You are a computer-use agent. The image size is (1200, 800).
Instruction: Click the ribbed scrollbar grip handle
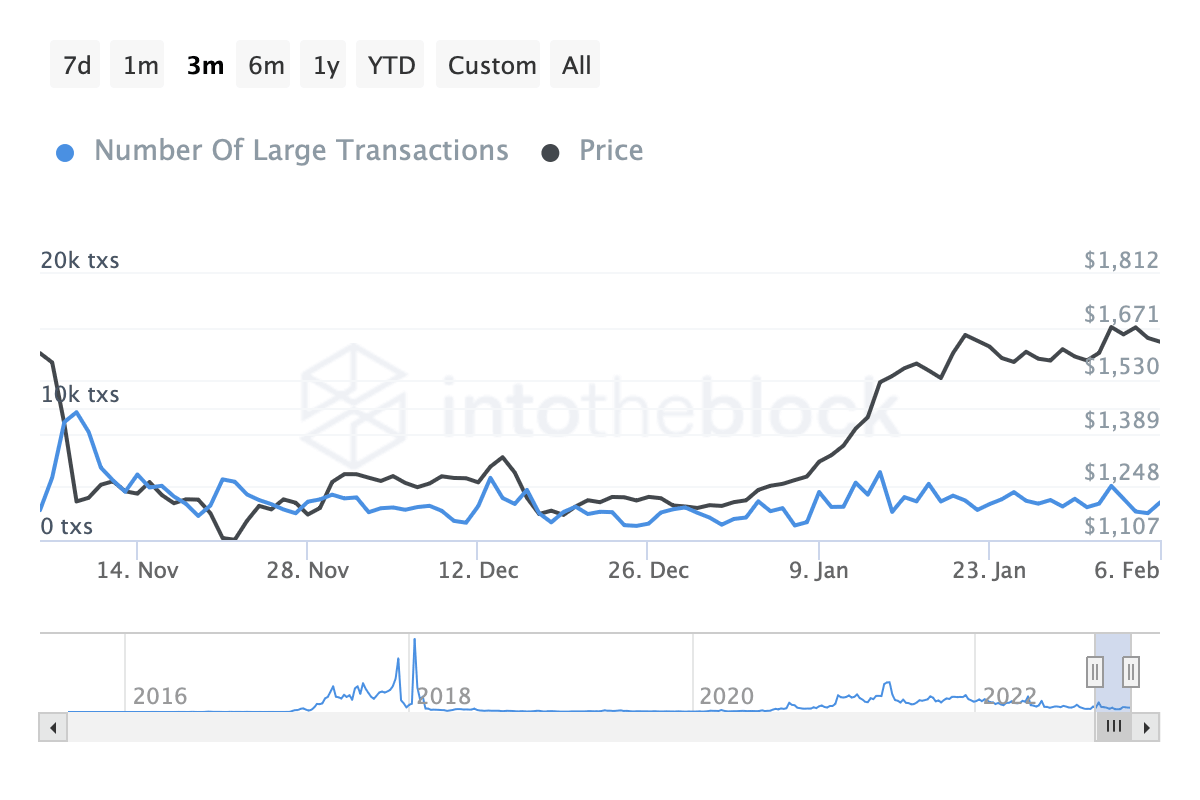tap(1114, 727)
